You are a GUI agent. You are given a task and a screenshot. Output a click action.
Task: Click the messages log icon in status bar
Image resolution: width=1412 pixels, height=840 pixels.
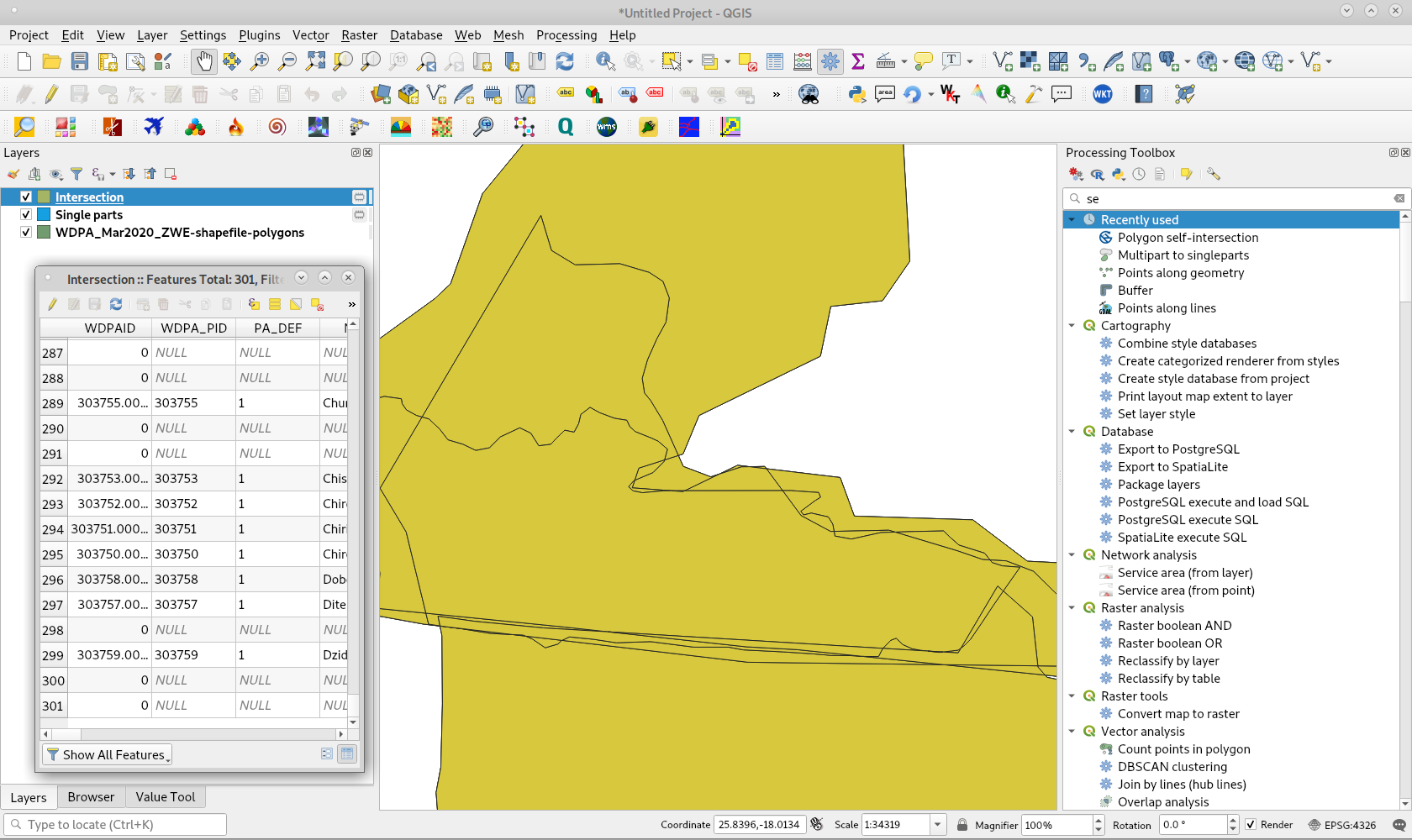pyautogui.click(x=1399, y=825)
